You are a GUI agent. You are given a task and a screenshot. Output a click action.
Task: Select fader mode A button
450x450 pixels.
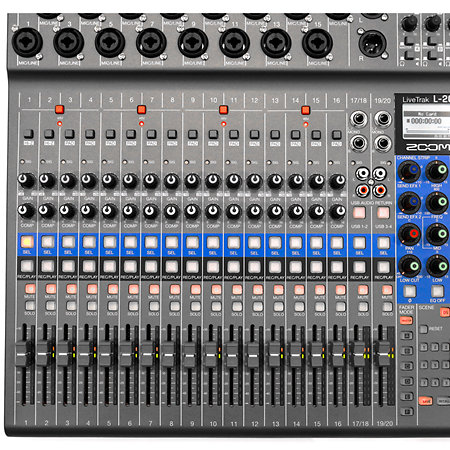(x=407, y=335)
